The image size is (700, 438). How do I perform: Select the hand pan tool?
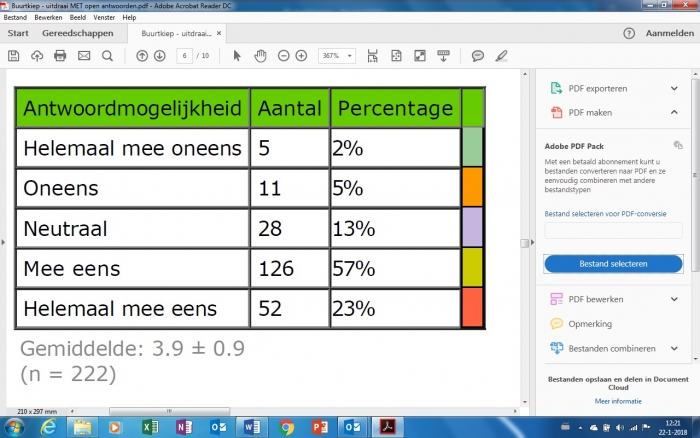(x=260, y=55)
